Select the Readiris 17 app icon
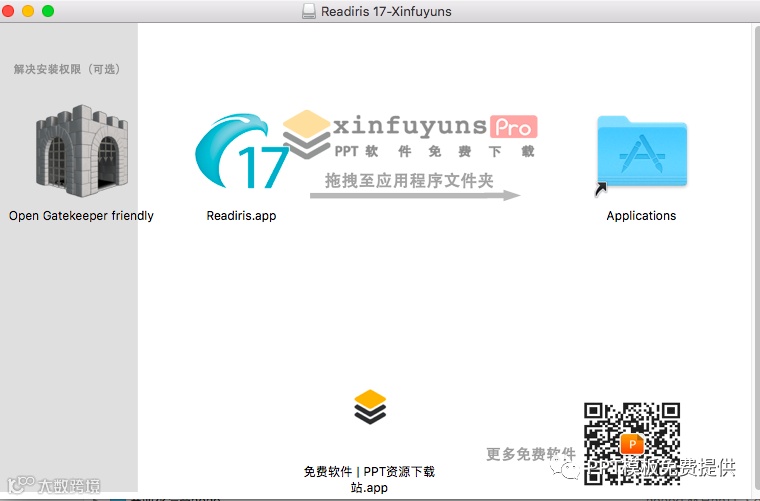Image resolution: width=760 pixels, height=501 pixels. (x=241, y=151)
